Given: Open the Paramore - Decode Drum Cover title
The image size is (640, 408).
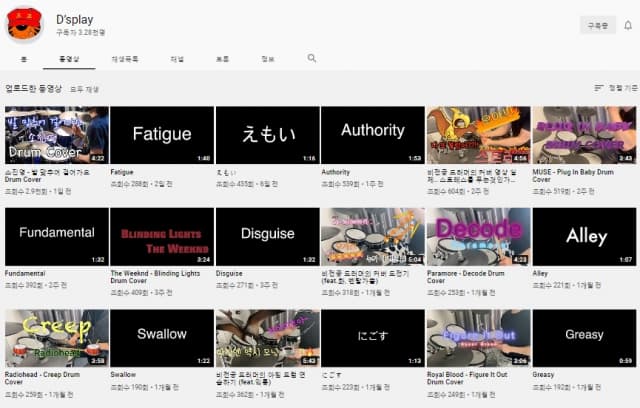Looking at the screenshot, I should click(x=465, y=277).
